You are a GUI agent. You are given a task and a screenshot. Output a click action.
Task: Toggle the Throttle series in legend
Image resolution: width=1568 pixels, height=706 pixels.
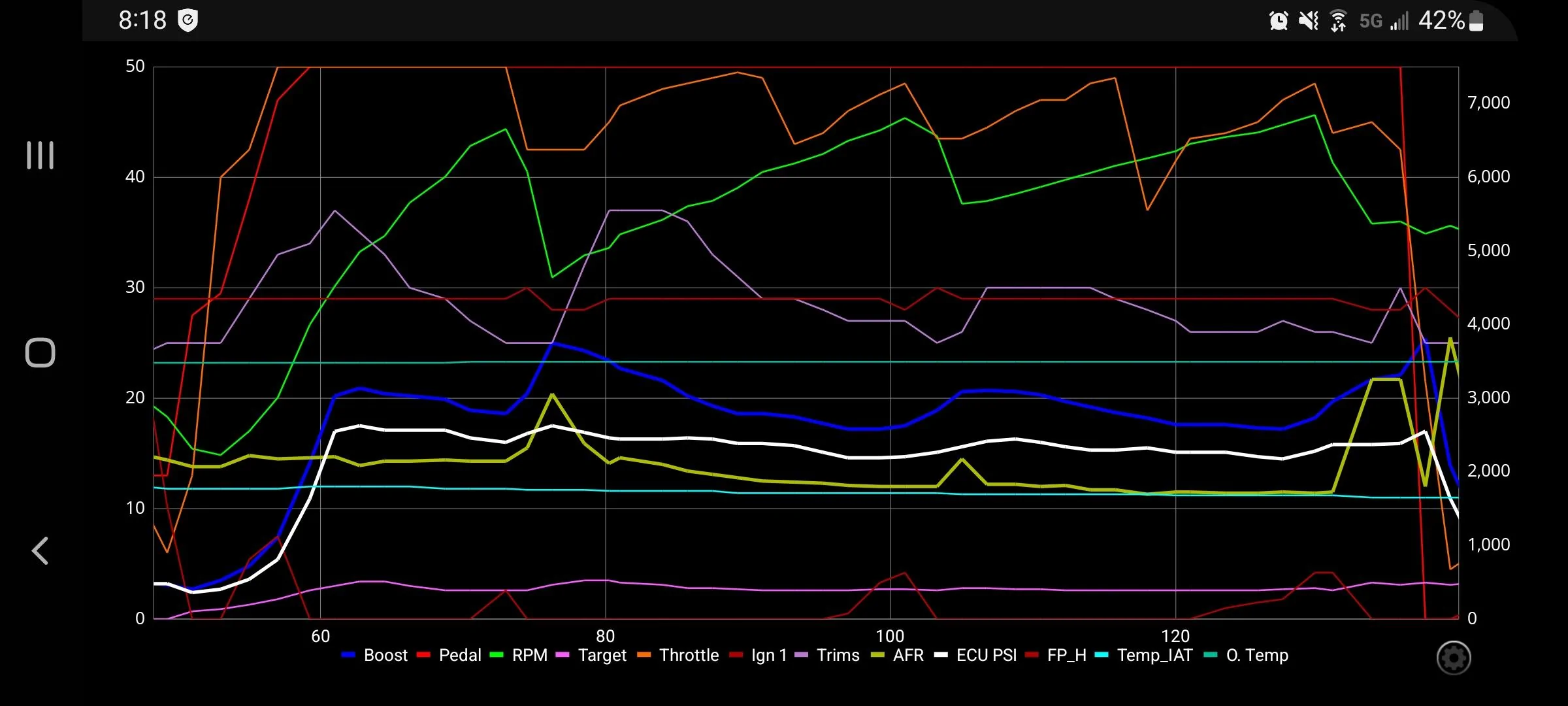(x=678, y=656)
